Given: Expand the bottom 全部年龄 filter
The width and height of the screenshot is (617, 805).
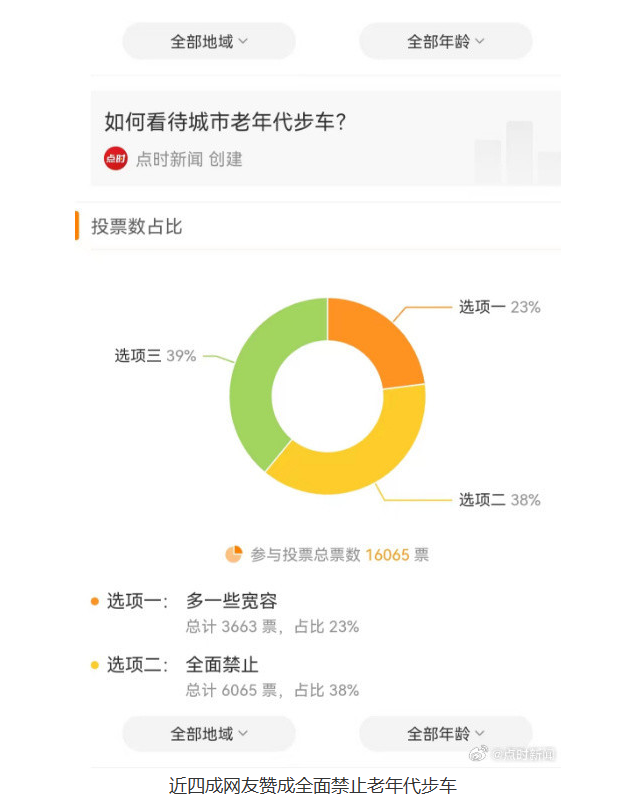Looking at the screenshot, I should [x=445, y=733].
